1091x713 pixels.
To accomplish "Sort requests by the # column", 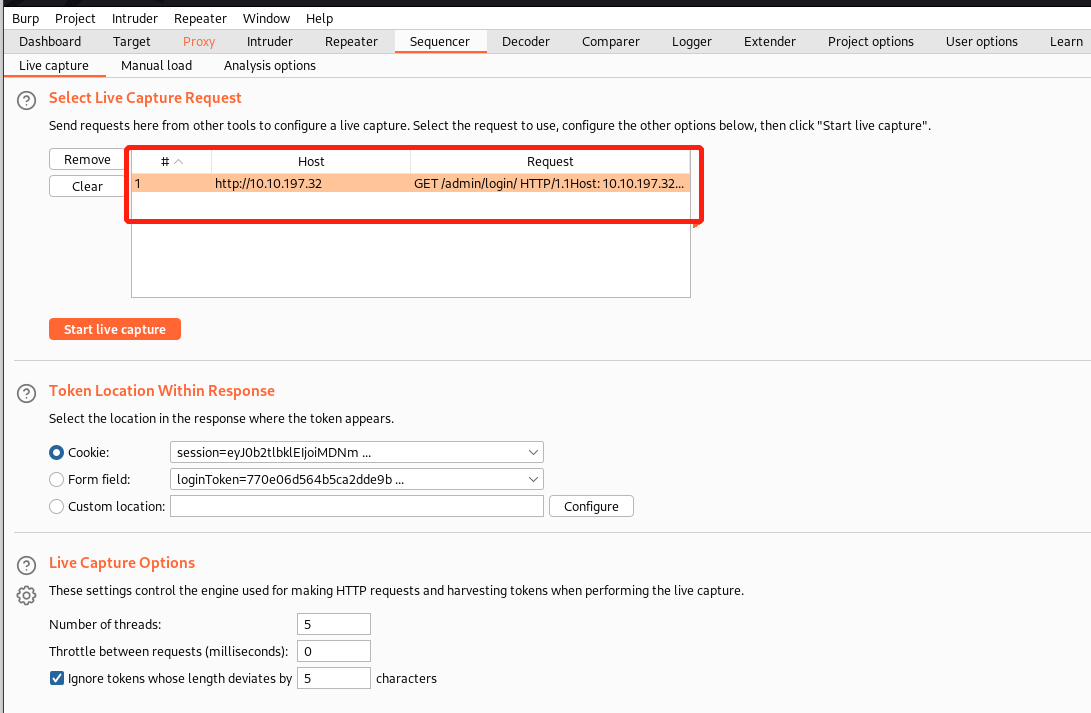I will [x=171, y=161].
